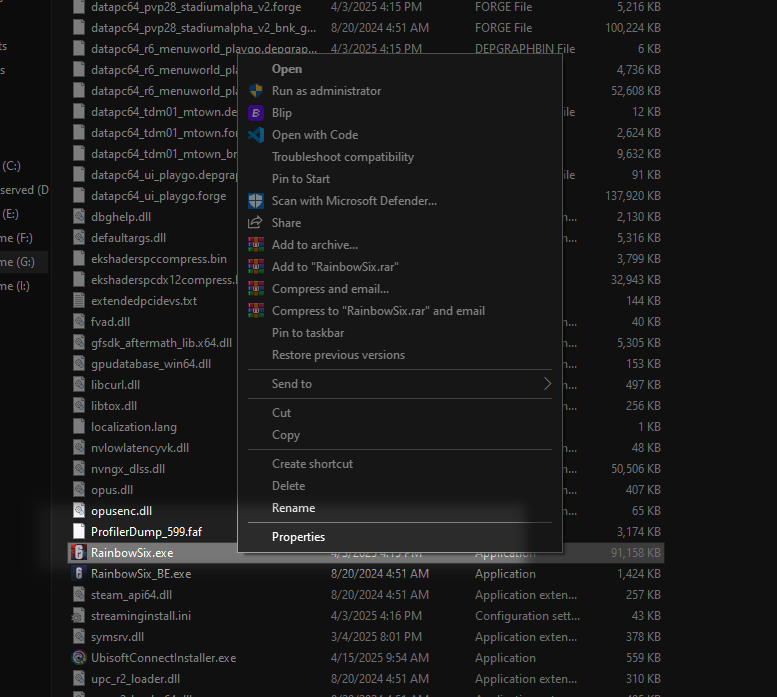
Task: Click WinRAR icon beside Compress to RainbowSix.rar and email
Action: click(256, 311)
